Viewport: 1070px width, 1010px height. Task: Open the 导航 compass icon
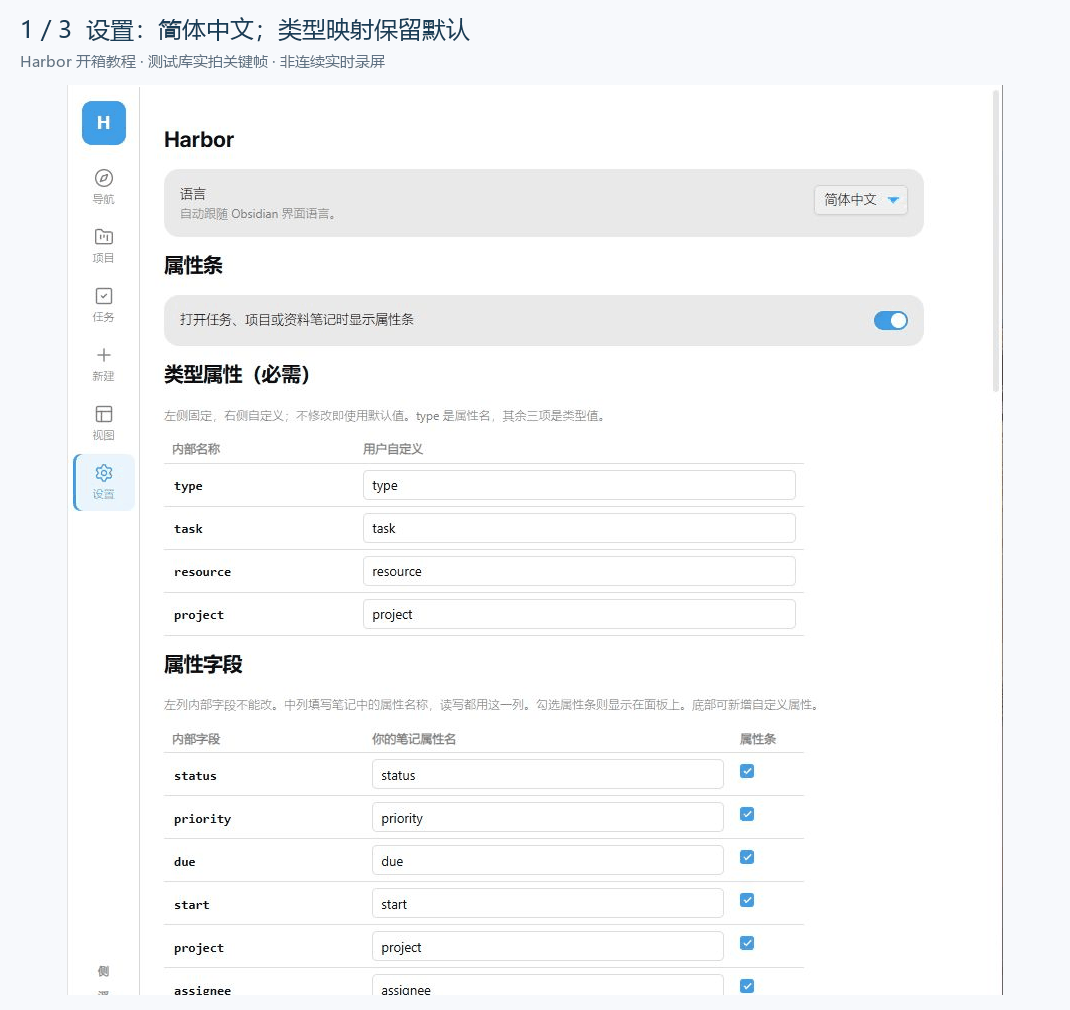coord(104,178)
